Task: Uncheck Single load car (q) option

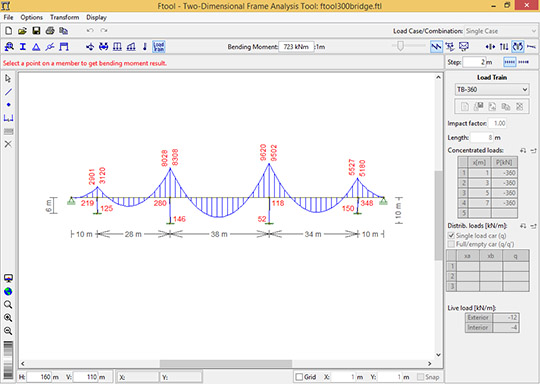Action: (x=451, y=236)
